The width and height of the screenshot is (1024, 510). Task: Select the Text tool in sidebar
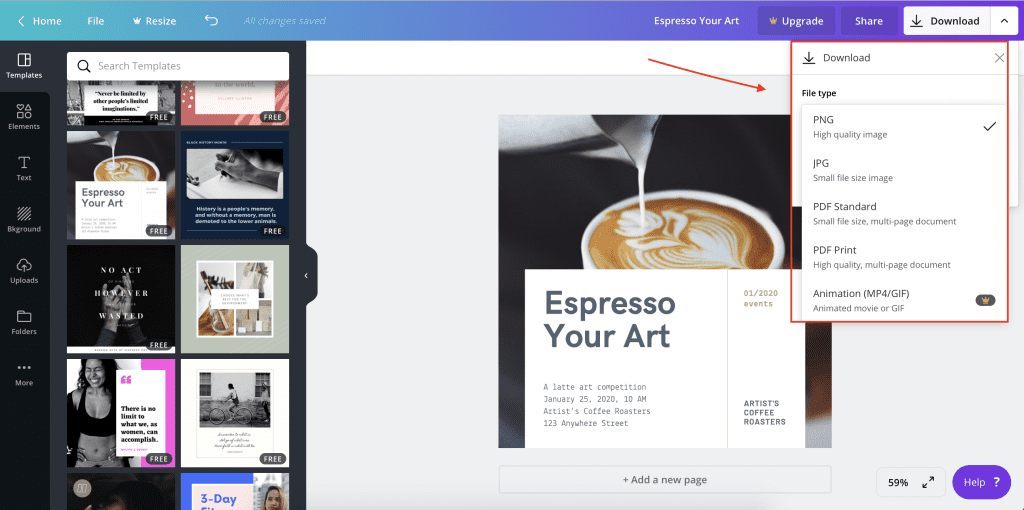coord(24,168)
